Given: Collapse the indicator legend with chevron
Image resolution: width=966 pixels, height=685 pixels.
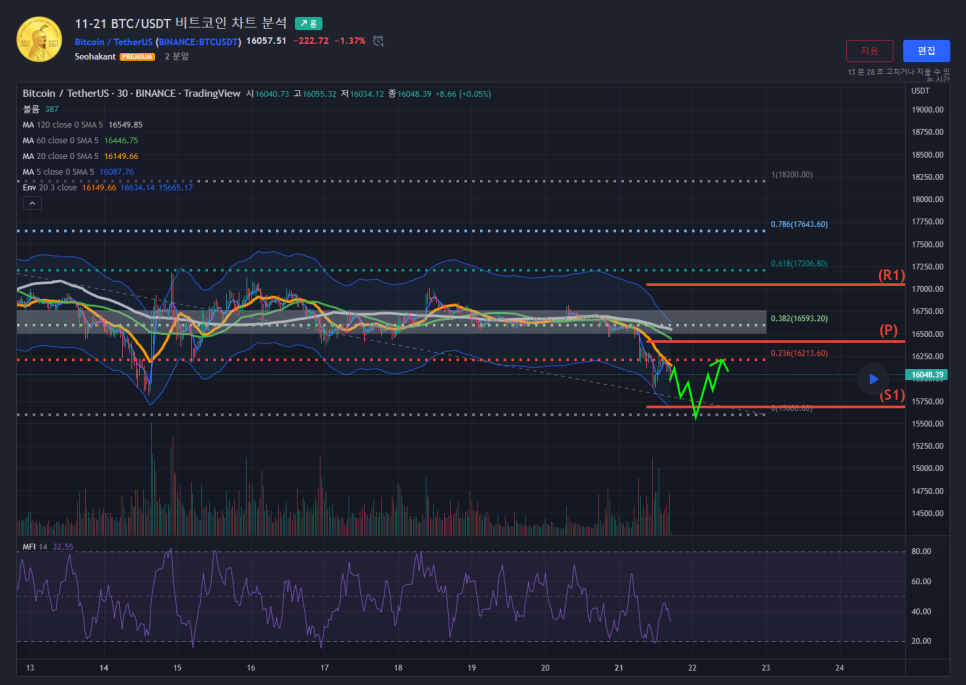Looking at the screenshot, I should (x=31, y=203).
